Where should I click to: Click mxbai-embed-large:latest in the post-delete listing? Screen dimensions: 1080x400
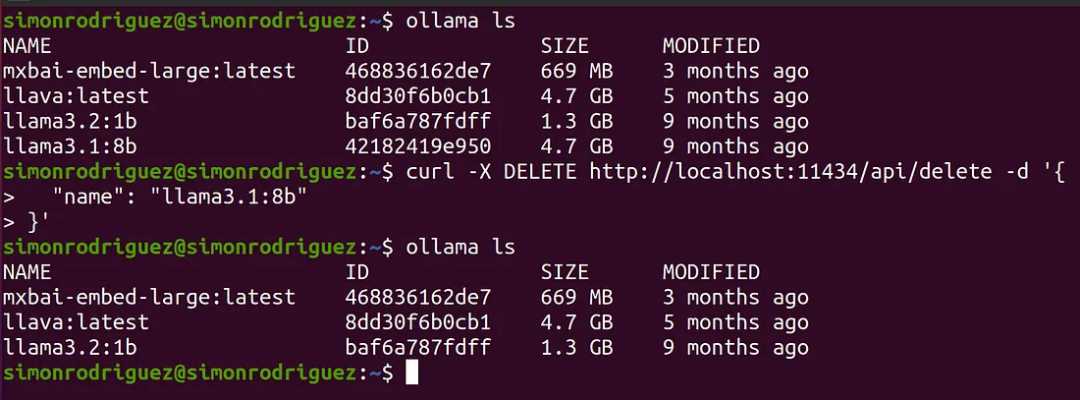[x=149, y=297]
